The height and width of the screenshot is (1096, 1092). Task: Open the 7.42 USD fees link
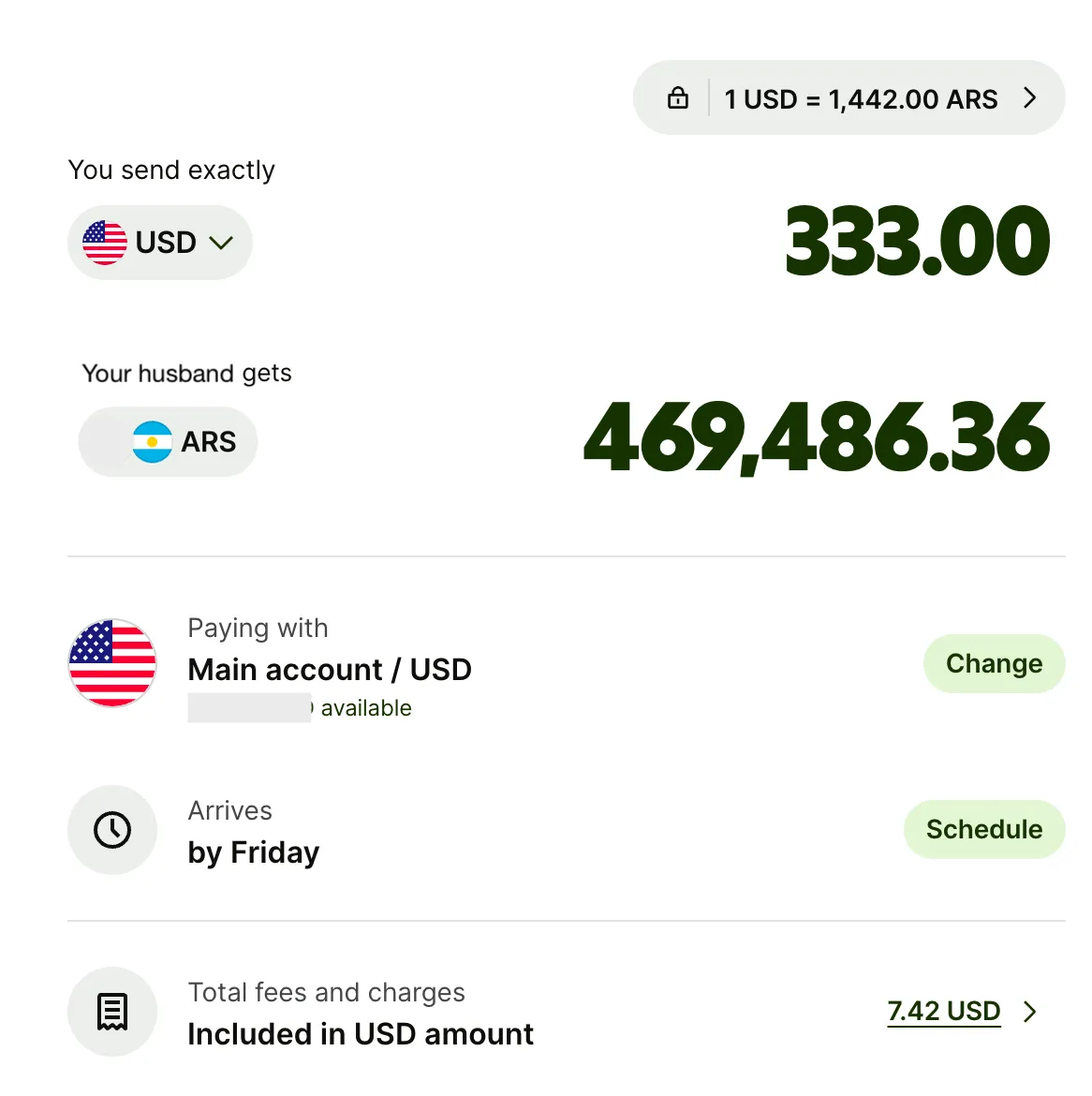(x=944, y=1012)
